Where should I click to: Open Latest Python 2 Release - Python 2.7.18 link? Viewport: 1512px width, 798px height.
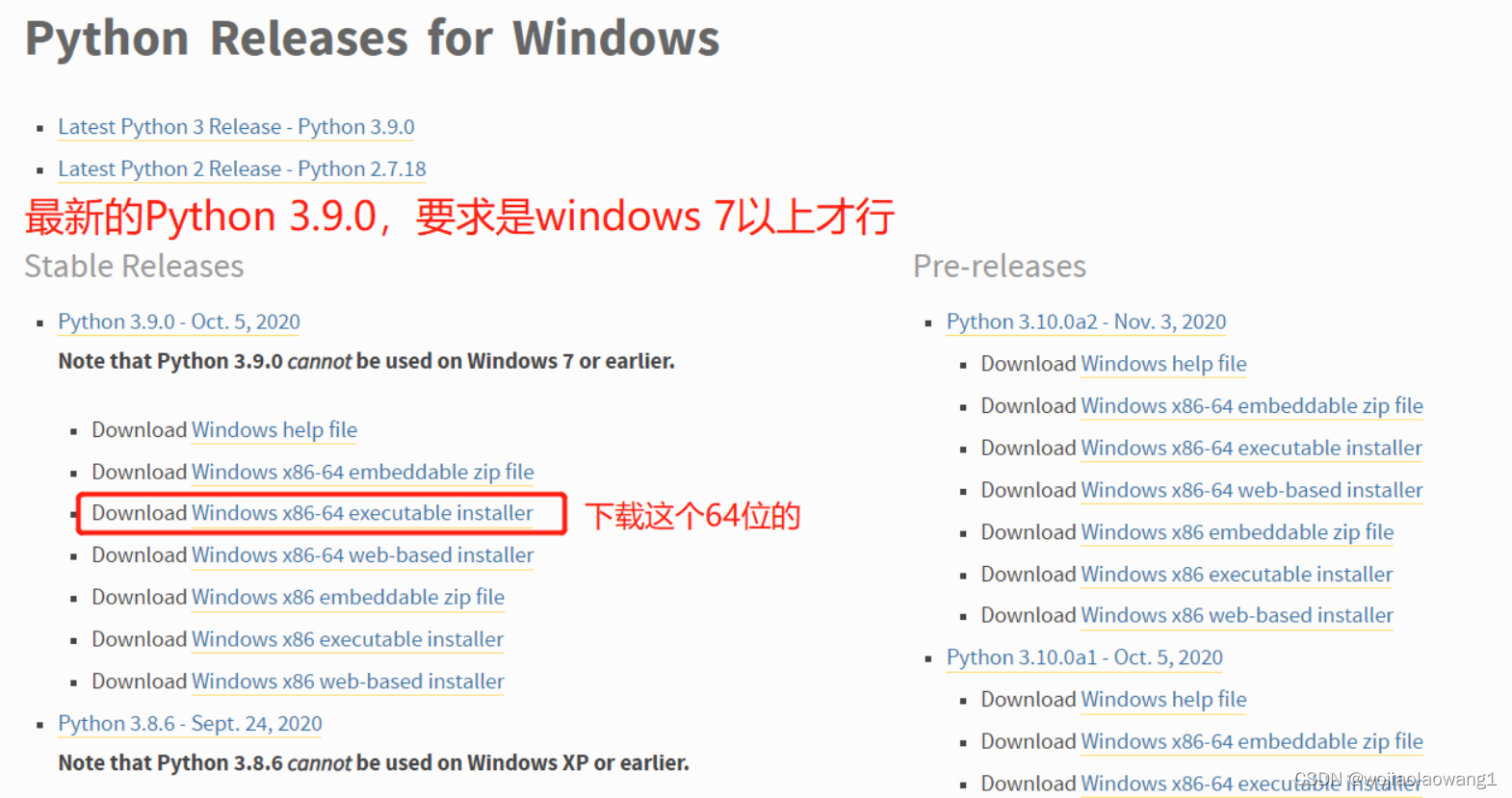(x=242, y=169)
